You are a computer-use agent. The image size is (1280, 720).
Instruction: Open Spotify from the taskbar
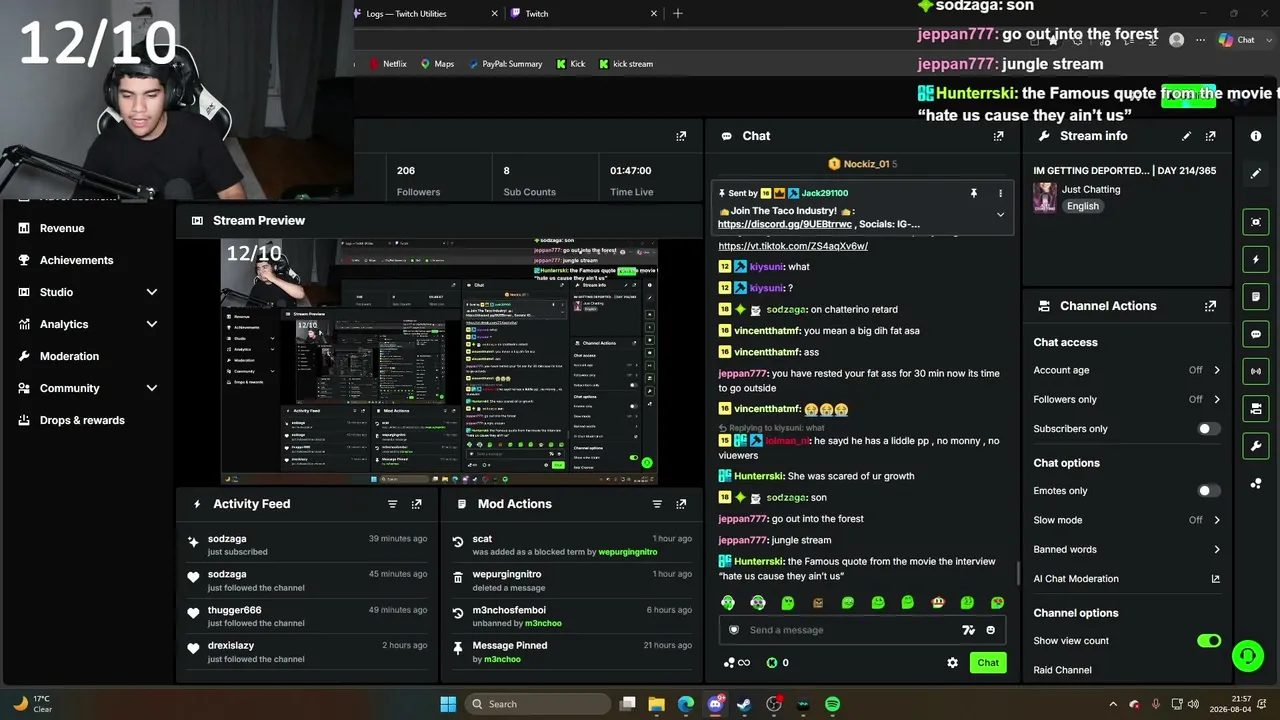click(x=832, y=704)
